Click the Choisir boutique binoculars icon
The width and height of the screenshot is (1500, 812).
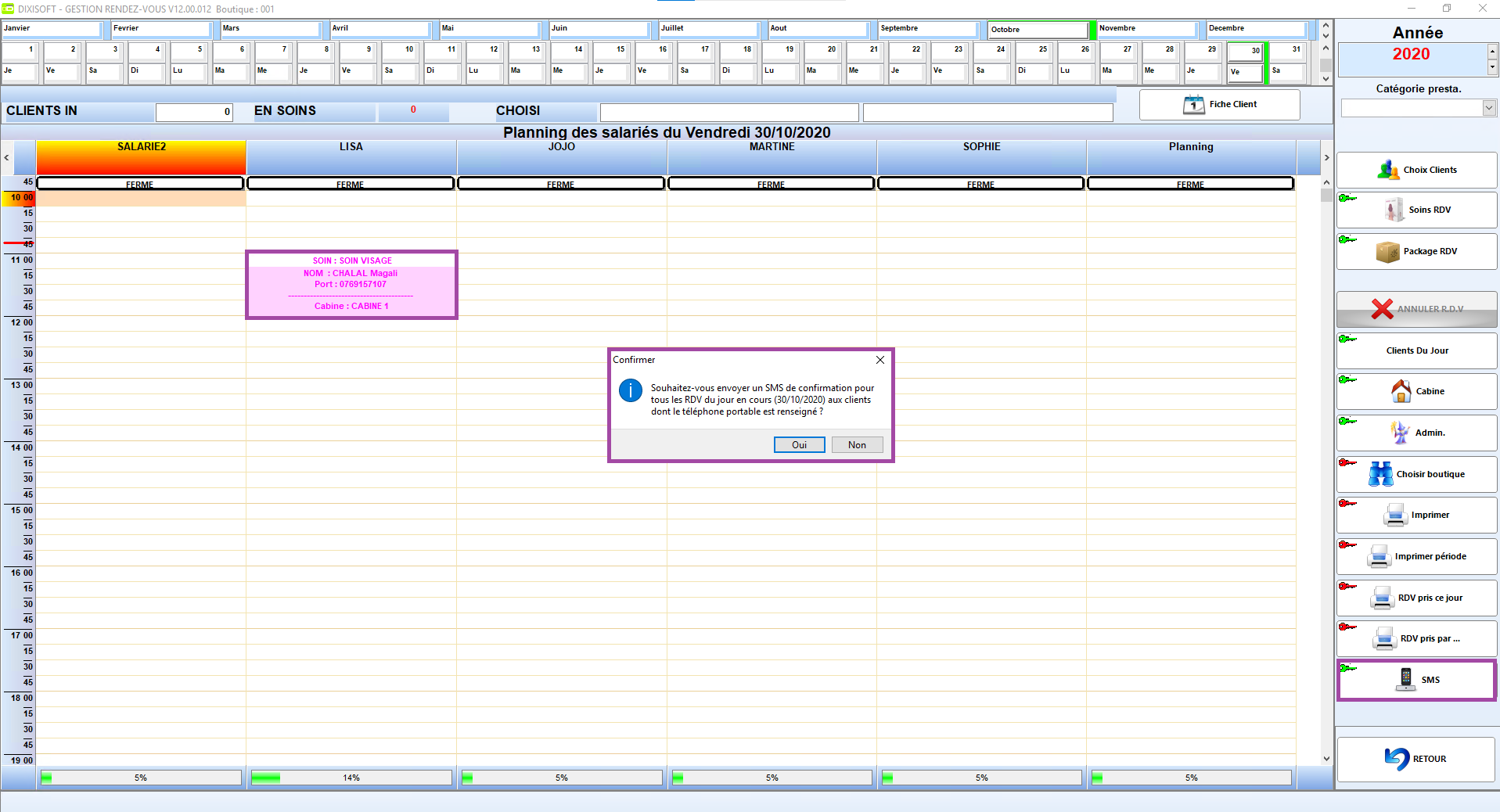coord(1380,474)
